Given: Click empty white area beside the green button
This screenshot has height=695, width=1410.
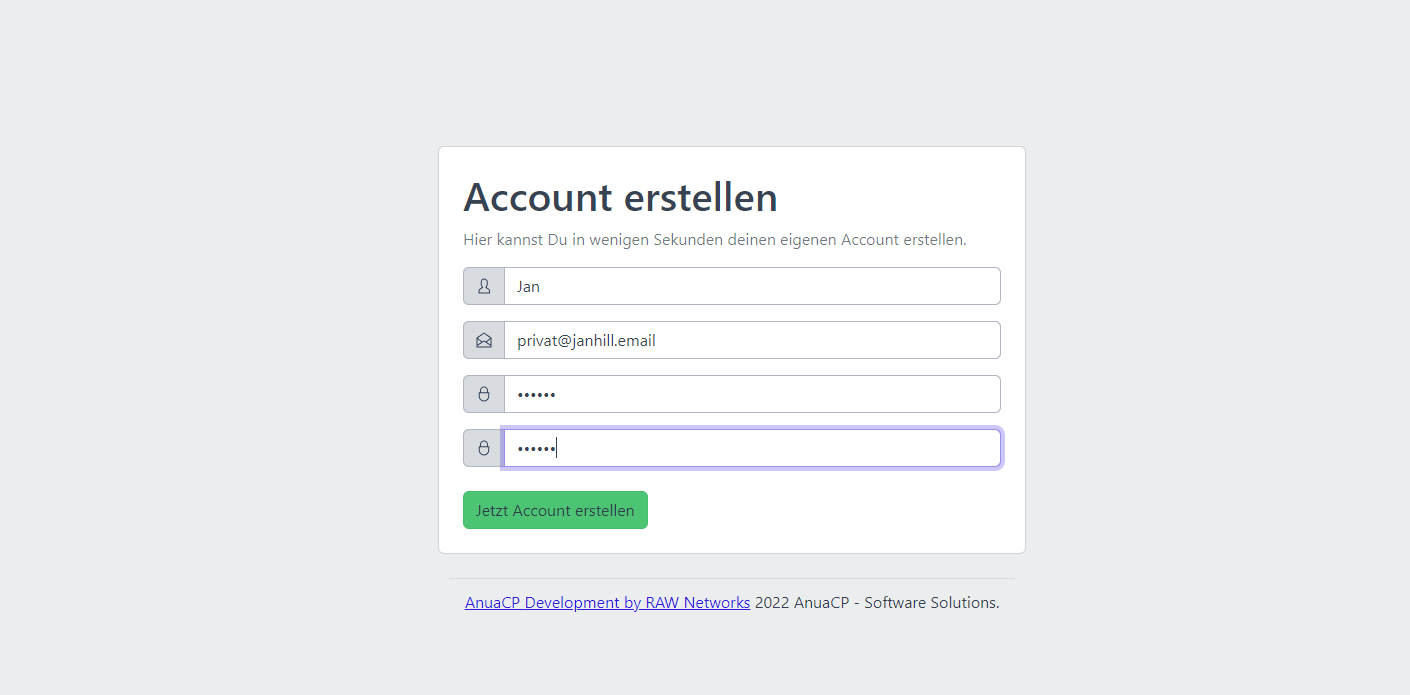Looking at the screenshot, I should pos(830,510).
